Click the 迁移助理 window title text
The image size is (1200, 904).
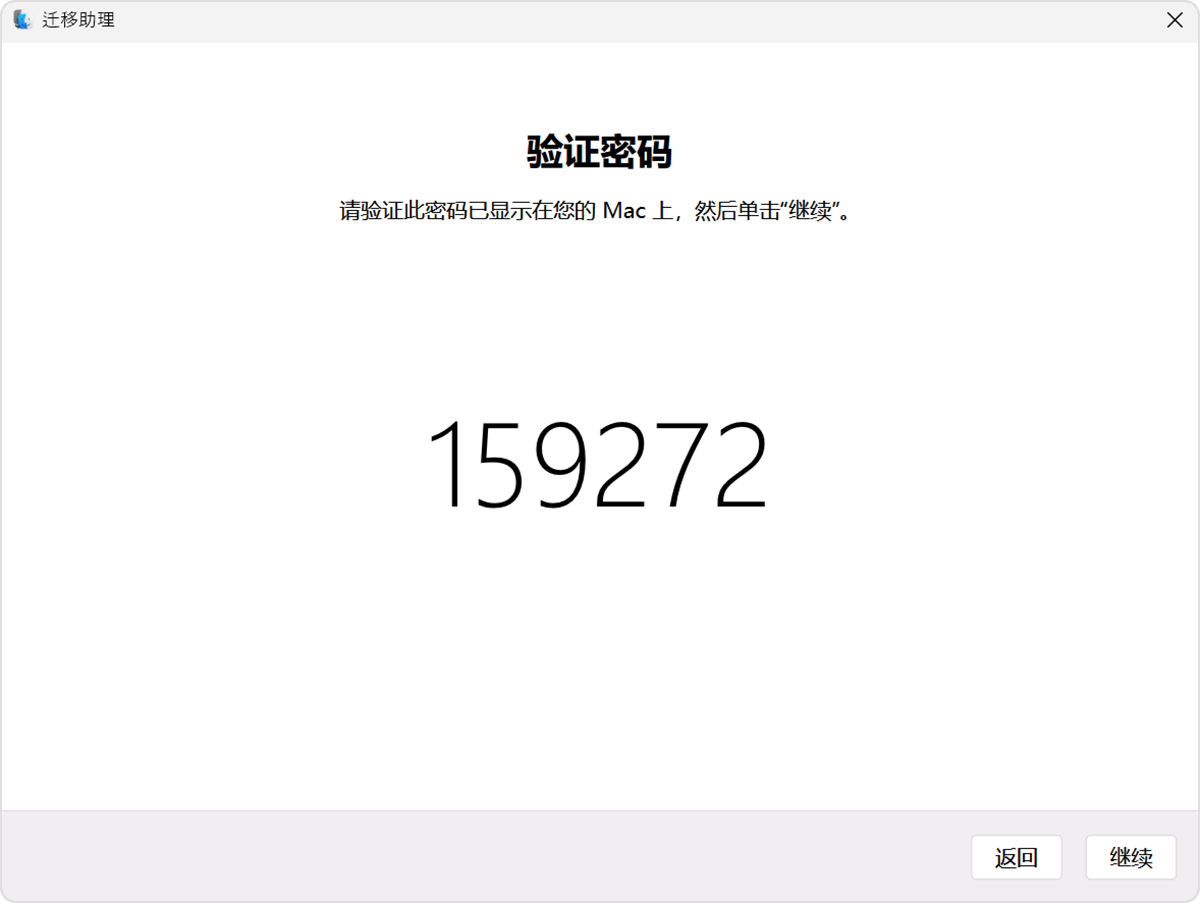coord(78,20)
